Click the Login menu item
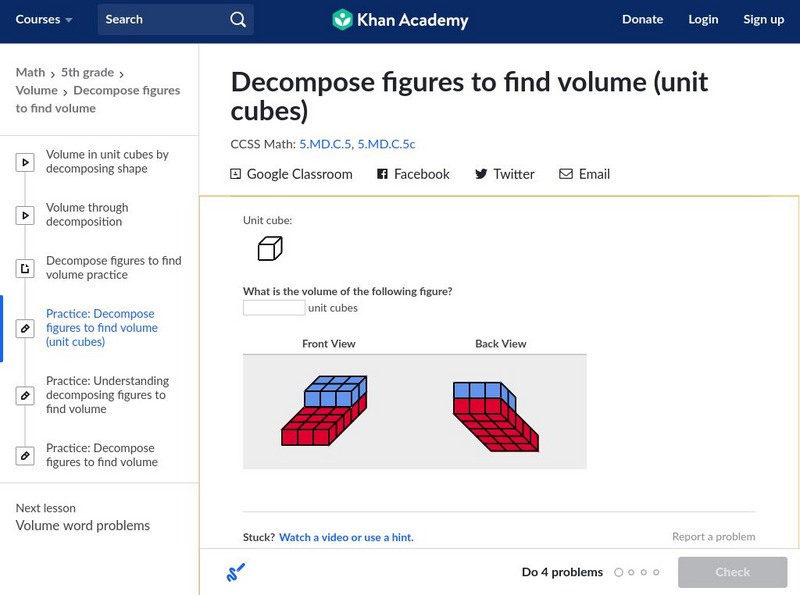The height and width of the screenshot is (595, 800). 703,19
